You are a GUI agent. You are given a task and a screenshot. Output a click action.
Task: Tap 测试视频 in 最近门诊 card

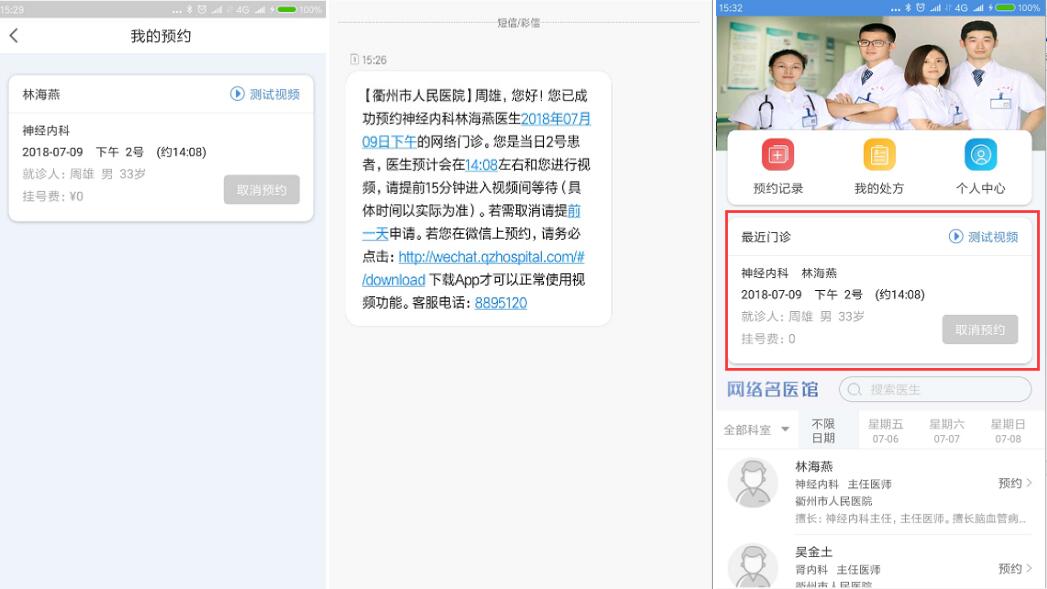click(x=984, y=236)
